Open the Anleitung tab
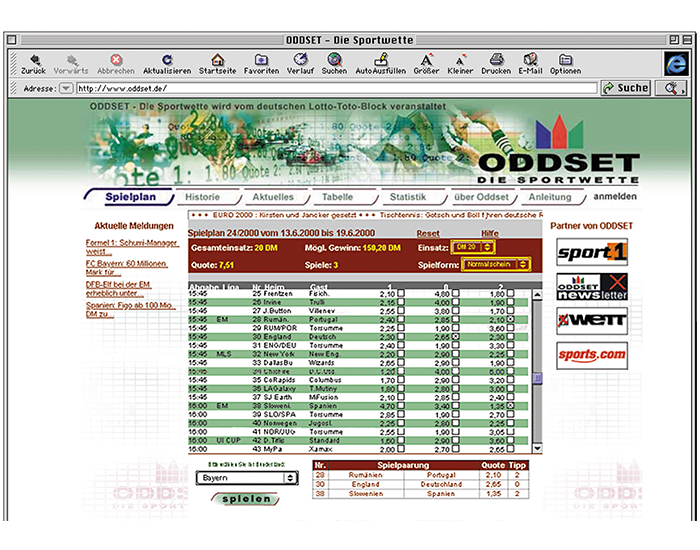Viewport: 700px width, 550px height. point(550,197)
